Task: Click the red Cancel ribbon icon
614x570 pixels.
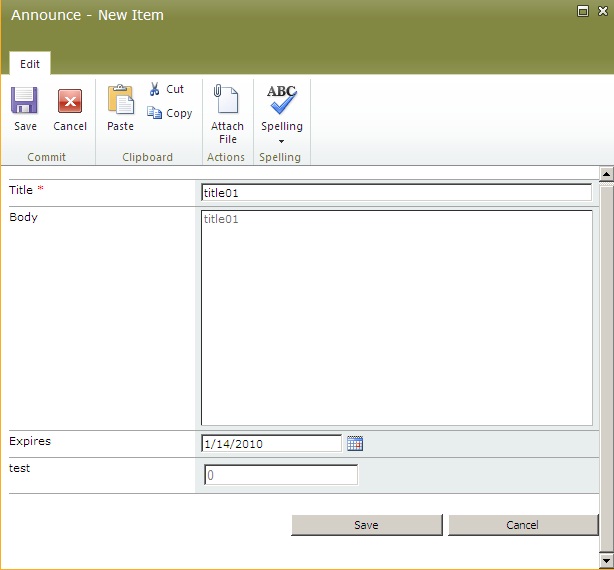Action: click(70, 101)
